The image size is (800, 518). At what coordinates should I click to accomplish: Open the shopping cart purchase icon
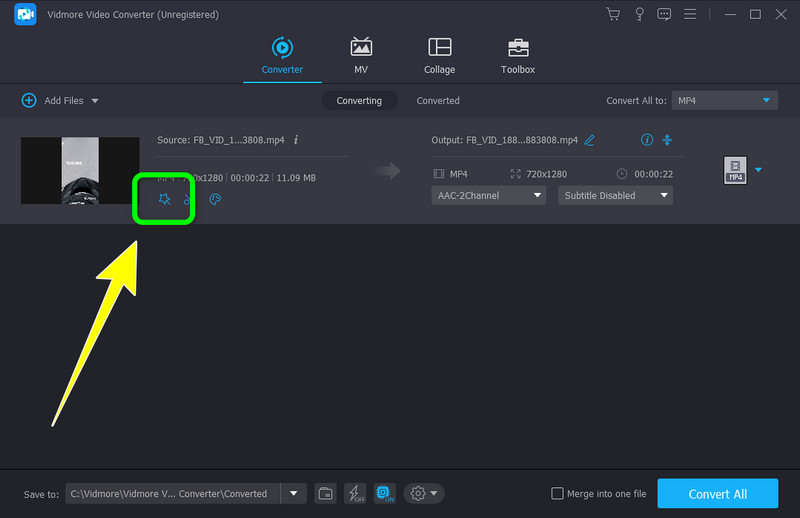pos(613,14)
